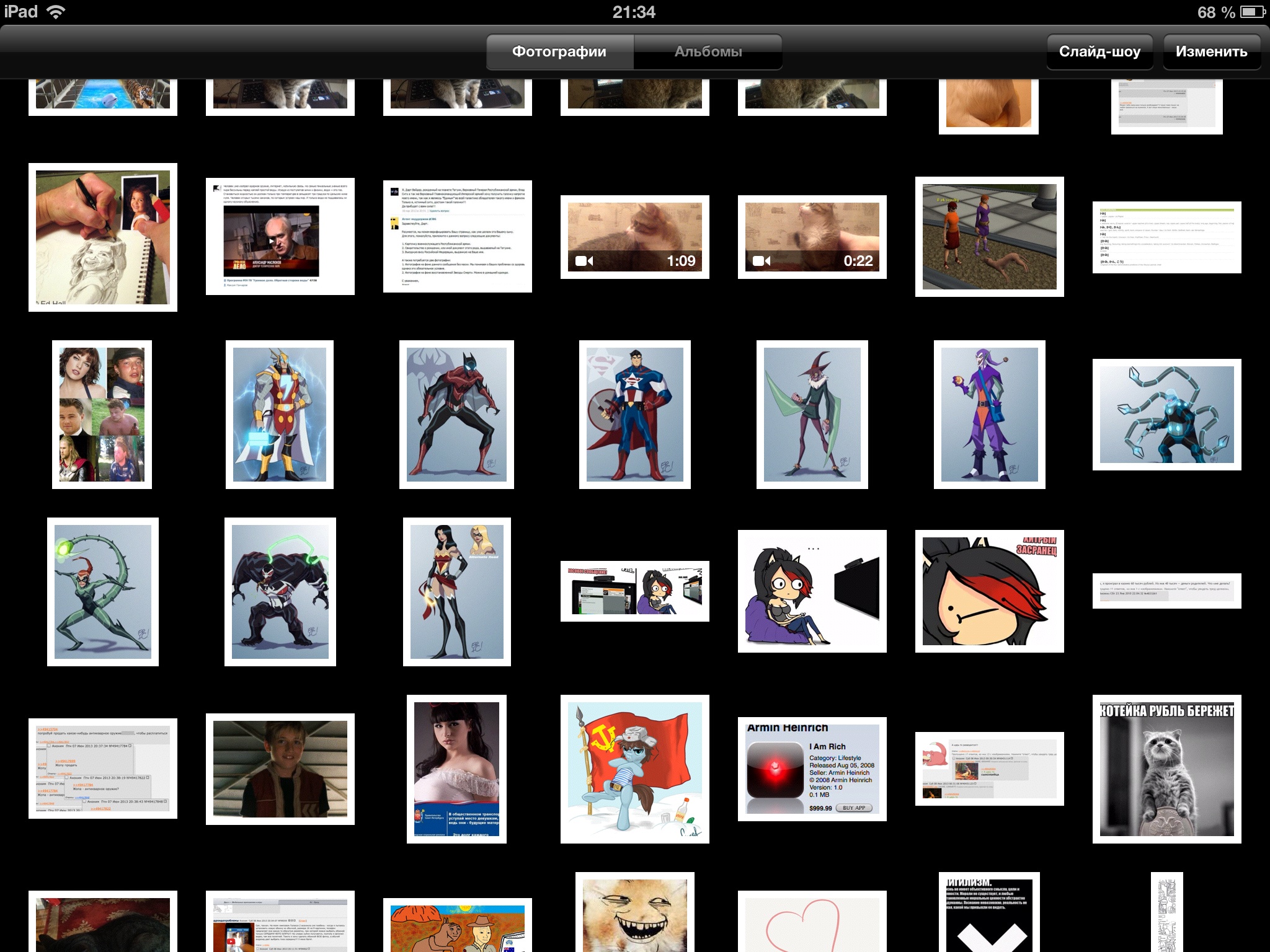1270x952 pixels.
Task: Open the thin one-line text screenshot
Action: [1167, 591]
